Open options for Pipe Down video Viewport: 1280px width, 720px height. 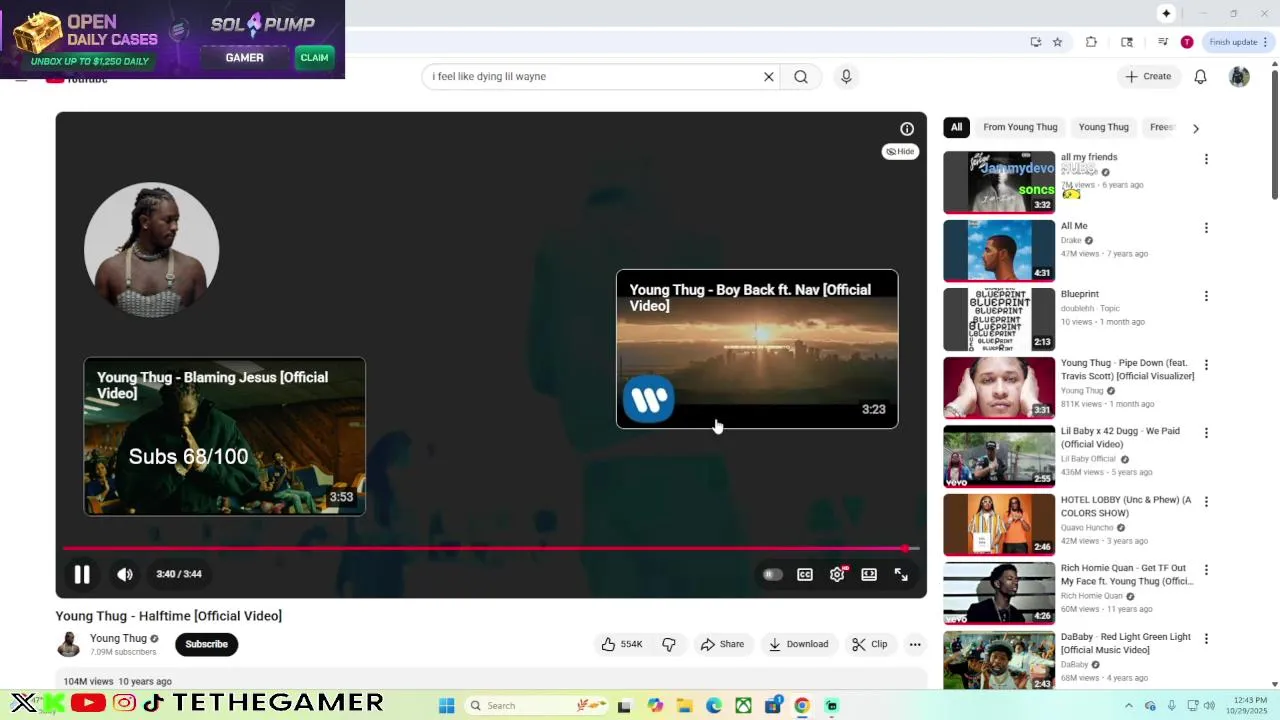pos(1206,365)
